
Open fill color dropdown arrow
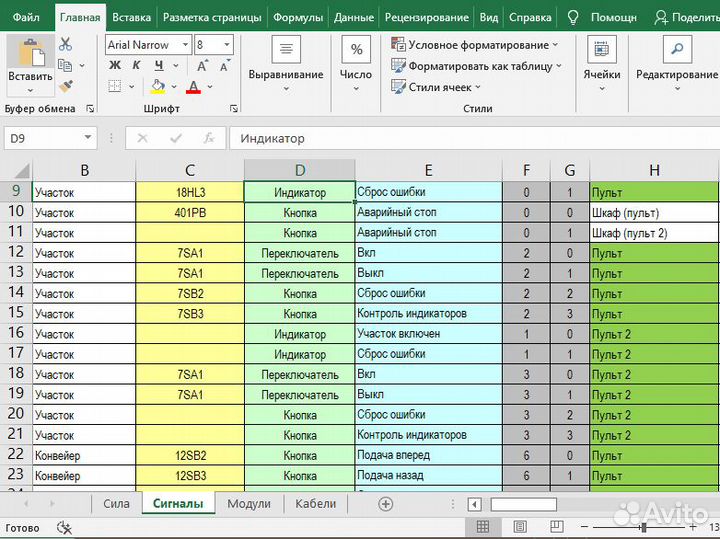[x=174, y=86]
